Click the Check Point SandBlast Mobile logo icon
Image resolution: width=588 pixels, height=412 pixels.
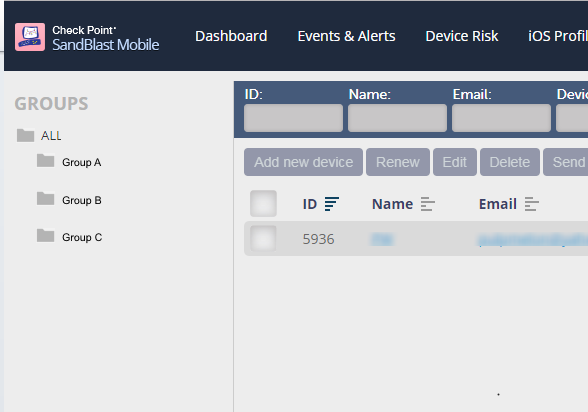click(x=30, y=37)
